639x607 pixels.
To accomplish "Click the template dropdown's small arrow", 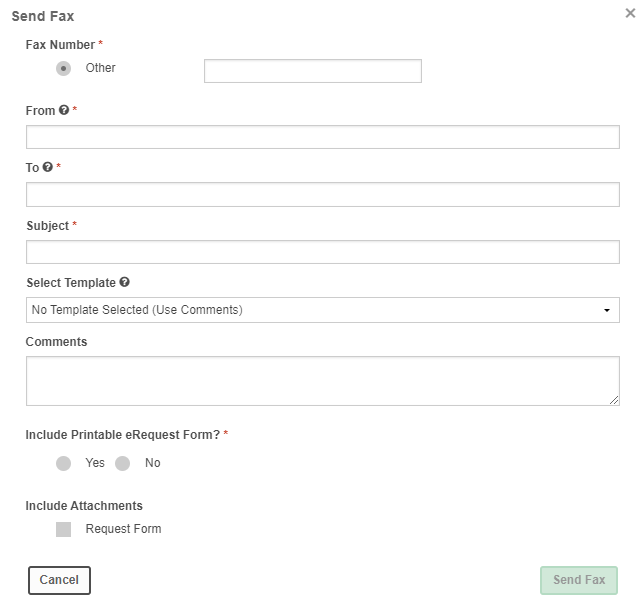I will [x=607, y=311].
